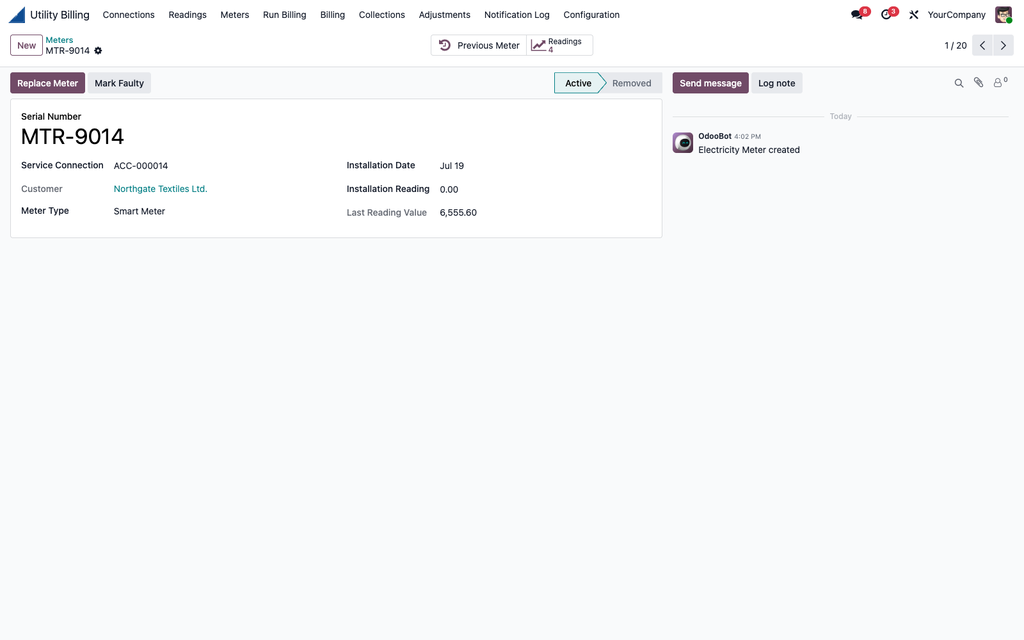Open the Billing menu
Screen dimensions: 1024x640
click(x=332, y=14)
